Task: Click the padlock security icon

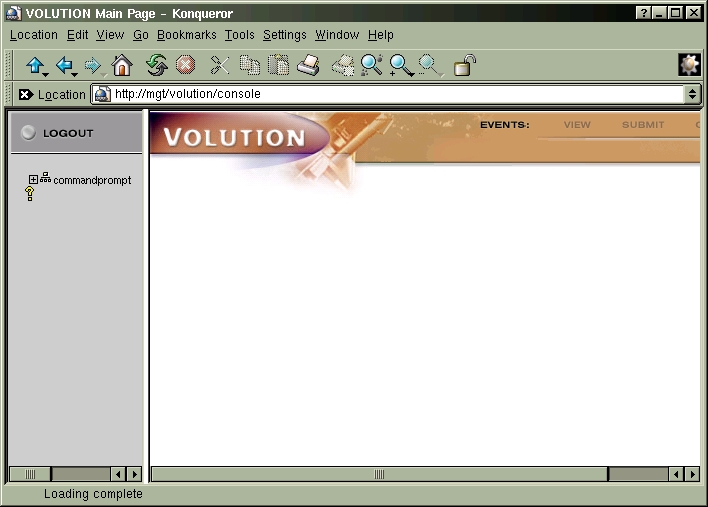Action: point(464,66)
